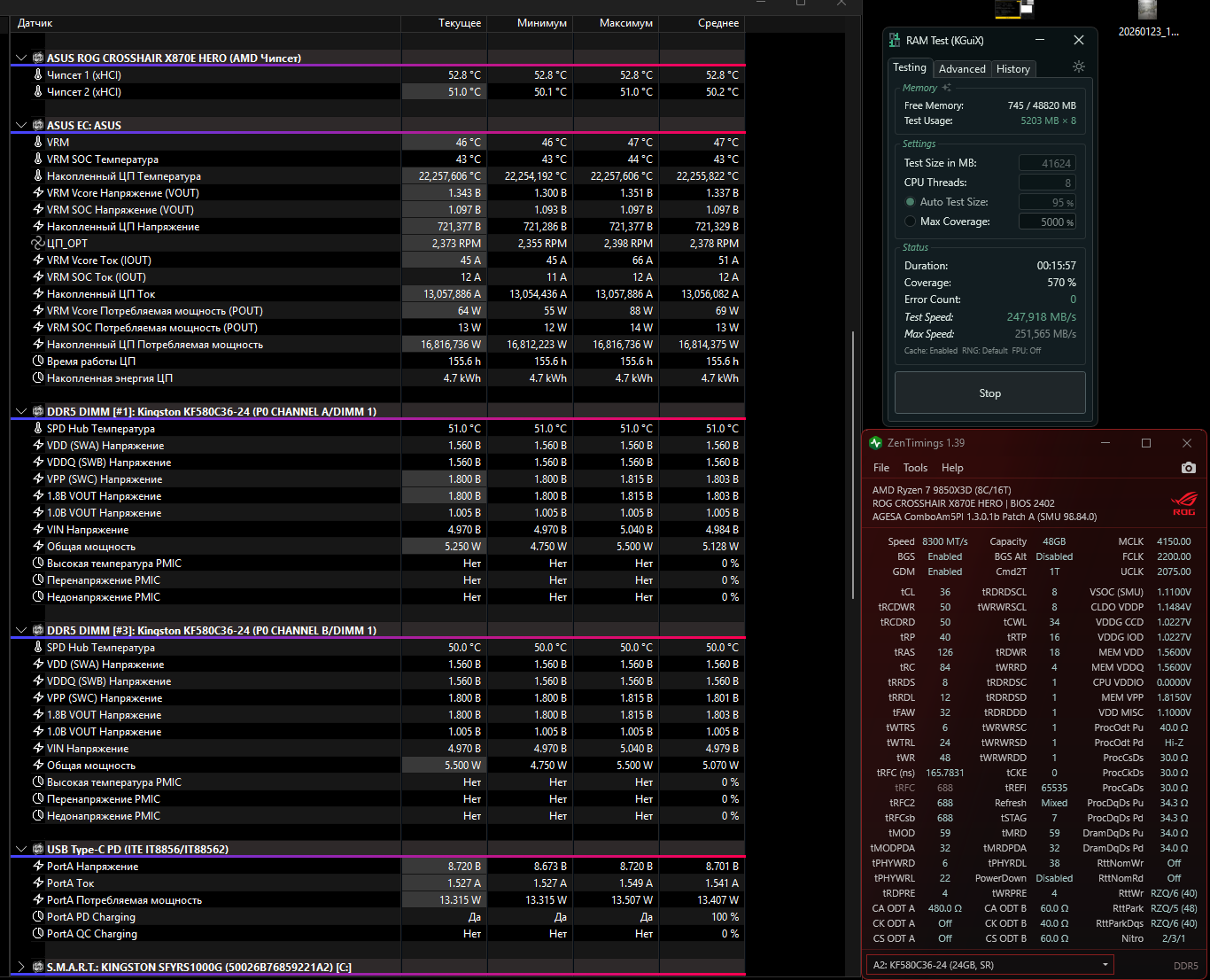Click clock icon of PortA QC Charging
Image resolution: width=1210 pixels, height=980 pixels.
[x=38, y=934]
